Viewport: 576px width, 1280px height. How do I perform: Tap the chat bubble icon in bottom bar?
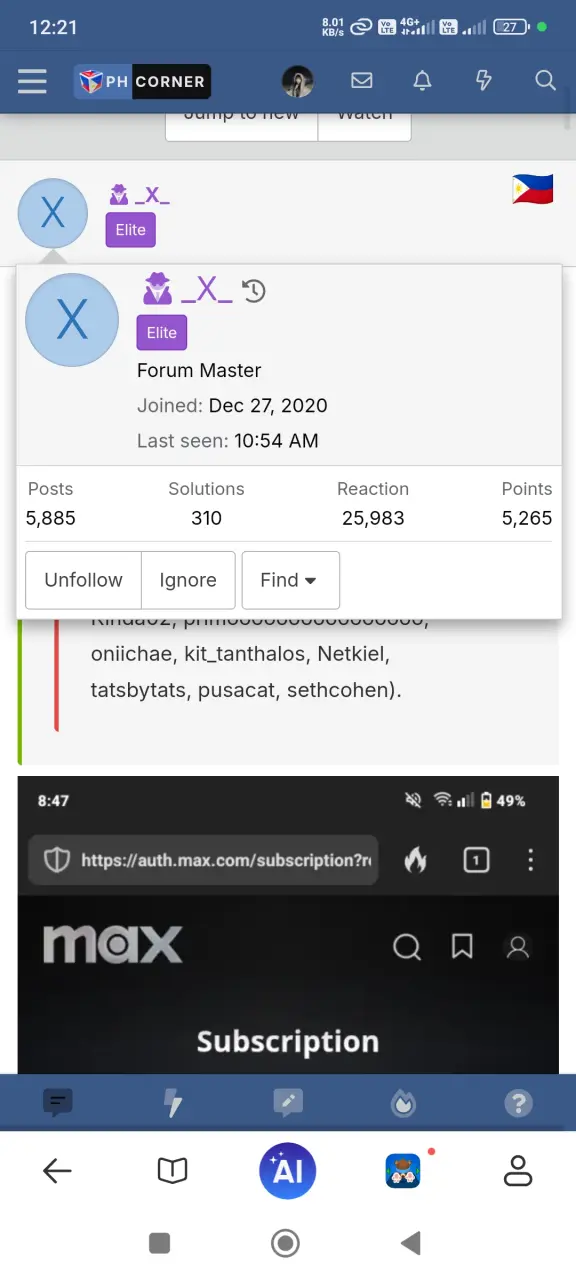coord(58,1103)
